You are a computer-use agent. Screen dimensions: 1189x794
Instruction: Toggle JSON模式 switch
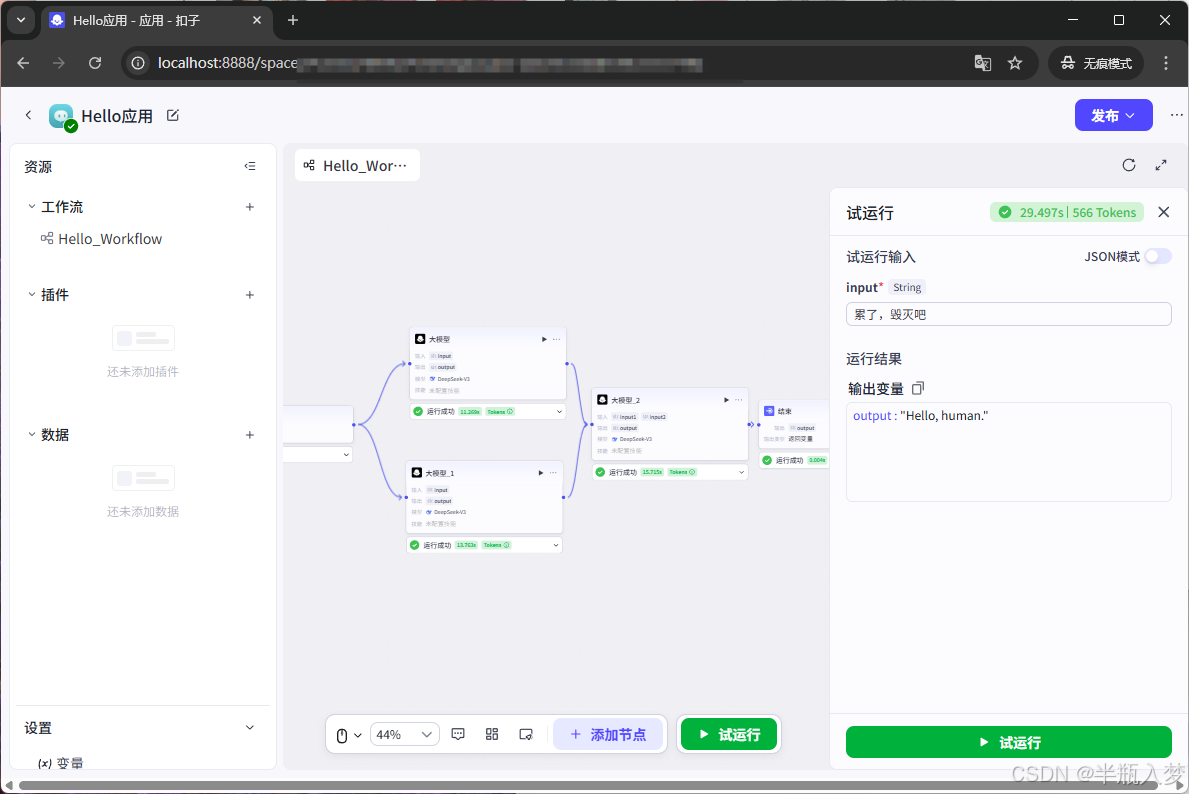pos(1158,256)
